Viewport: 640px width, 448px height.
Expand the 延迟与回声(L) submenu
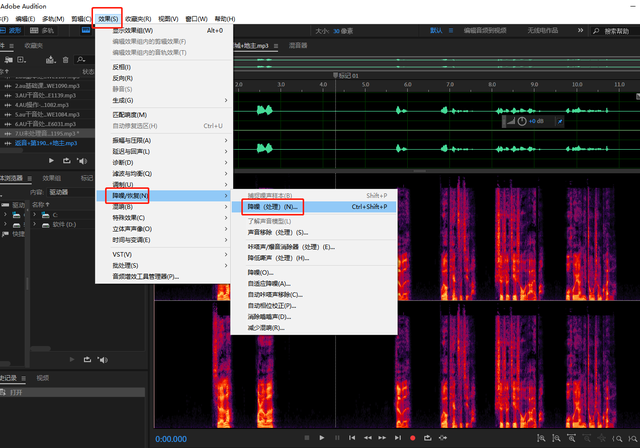tap(162, 151)
